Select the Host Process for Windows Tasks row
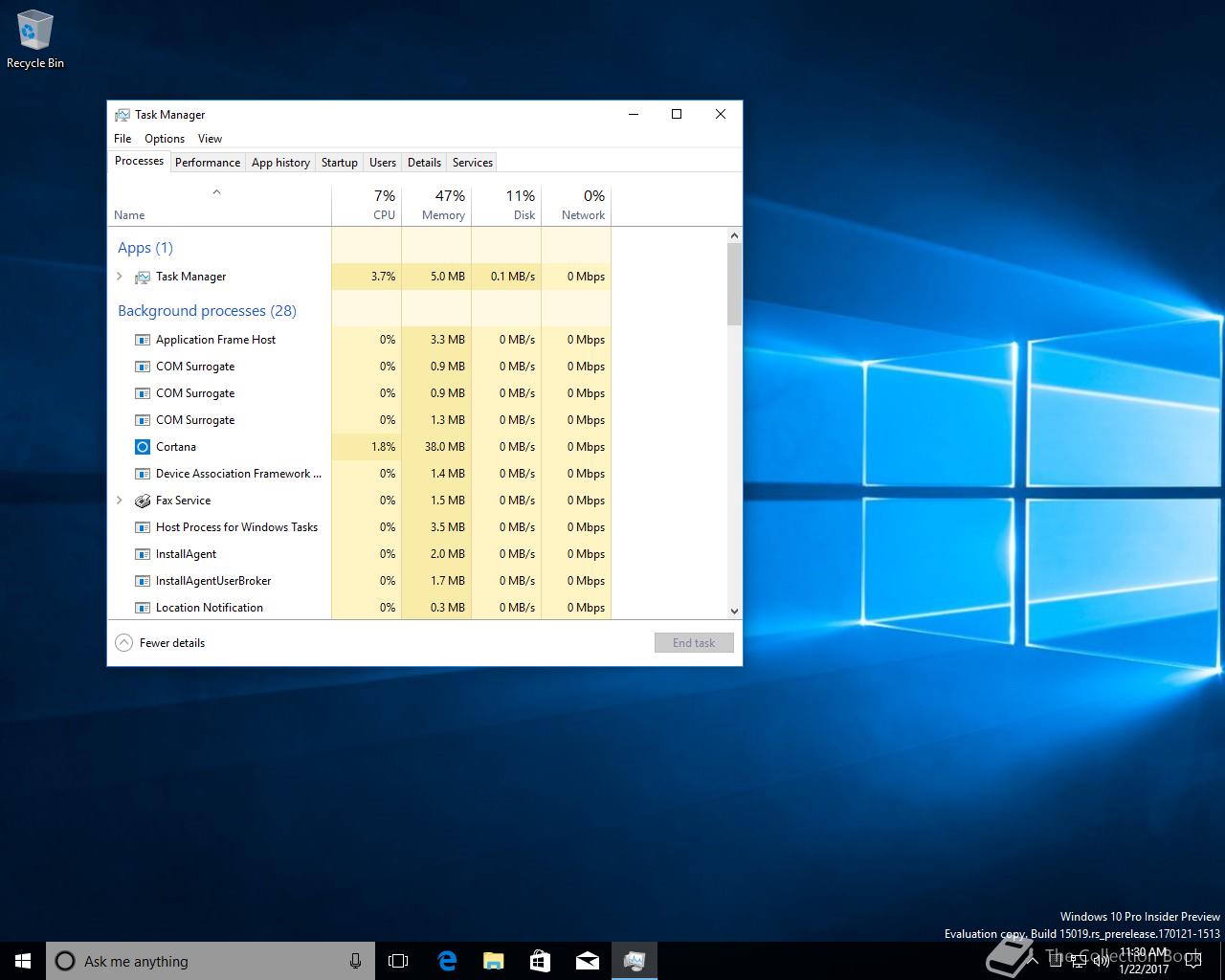The height and width of the screenshot is (980, 1225). [x=360, y=527]
